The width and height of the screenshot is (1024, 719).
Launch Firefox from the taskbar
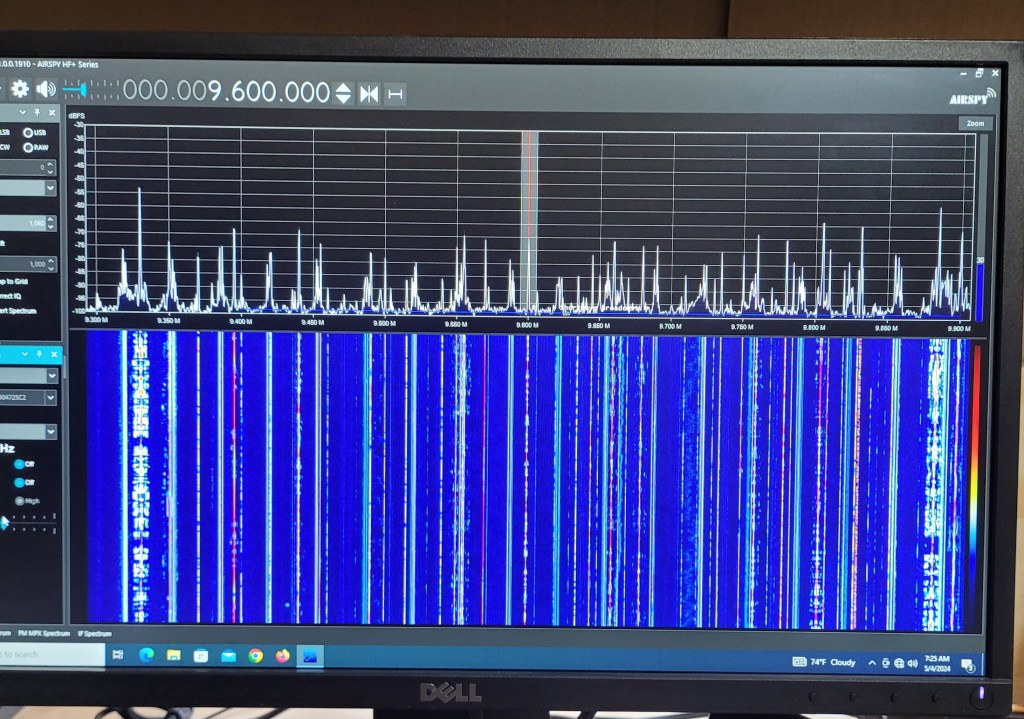click(282, 656)
